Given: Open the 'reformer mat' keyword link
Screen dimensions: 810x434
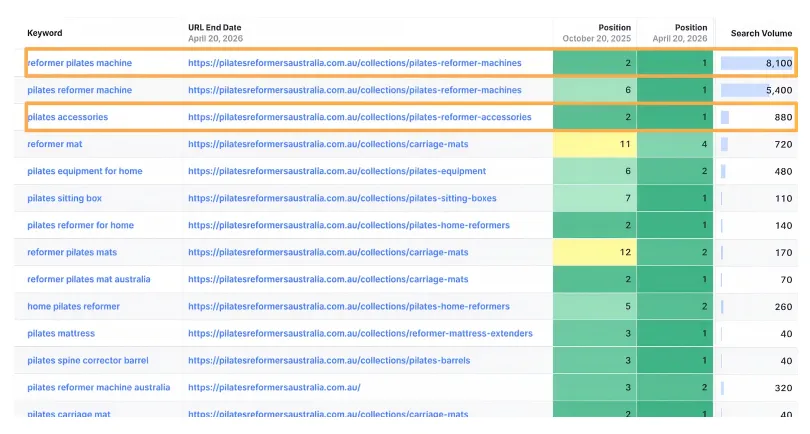Looking at the screenshot, I should click(x=55, y=144).
